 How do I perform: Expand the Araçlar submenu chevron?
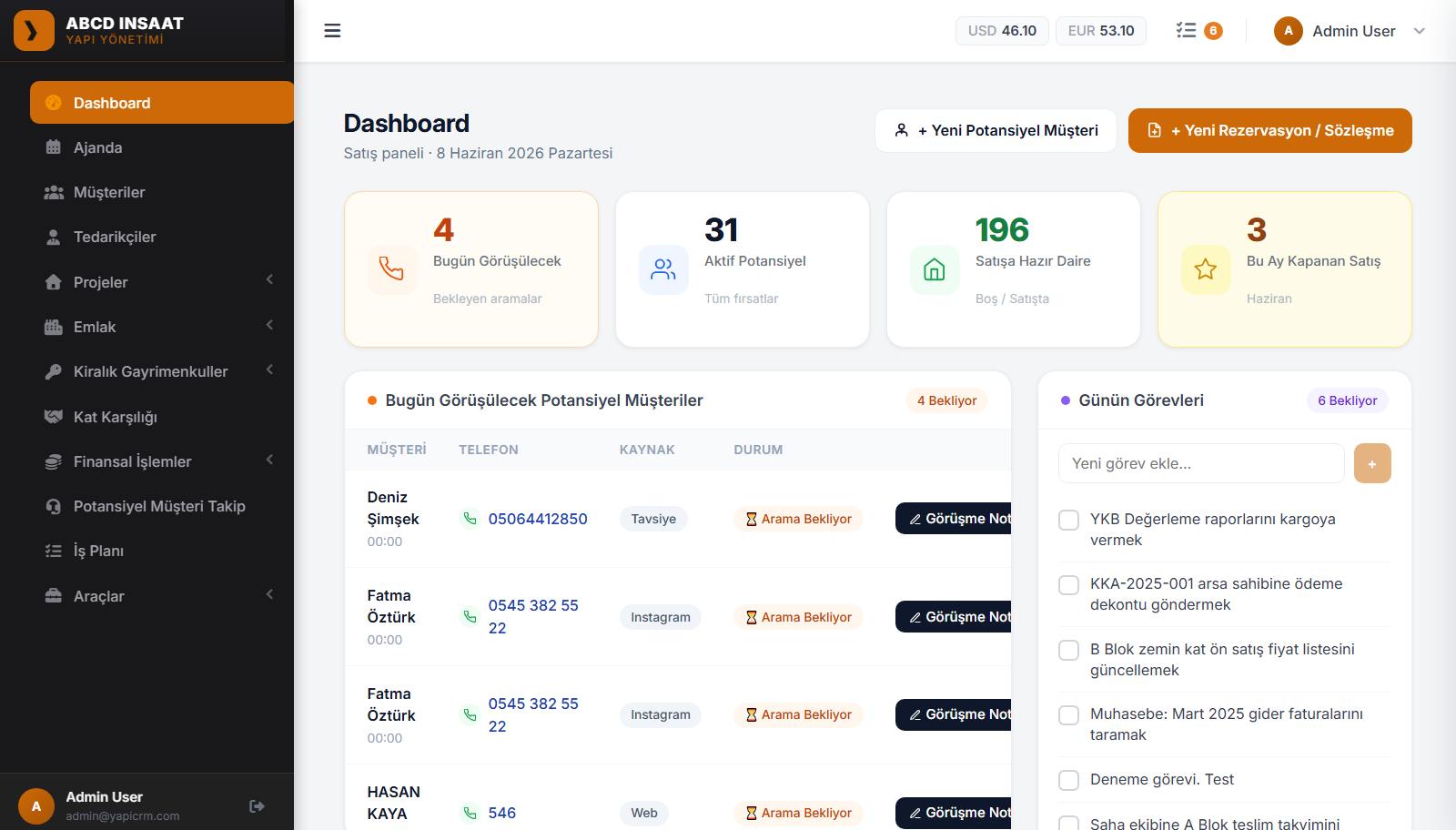tap(269, 594)
